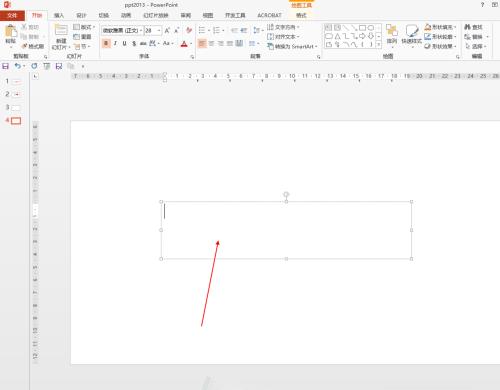
Task: Click the Save icon in quick access toolbar
Action: (x=5, y=66)
